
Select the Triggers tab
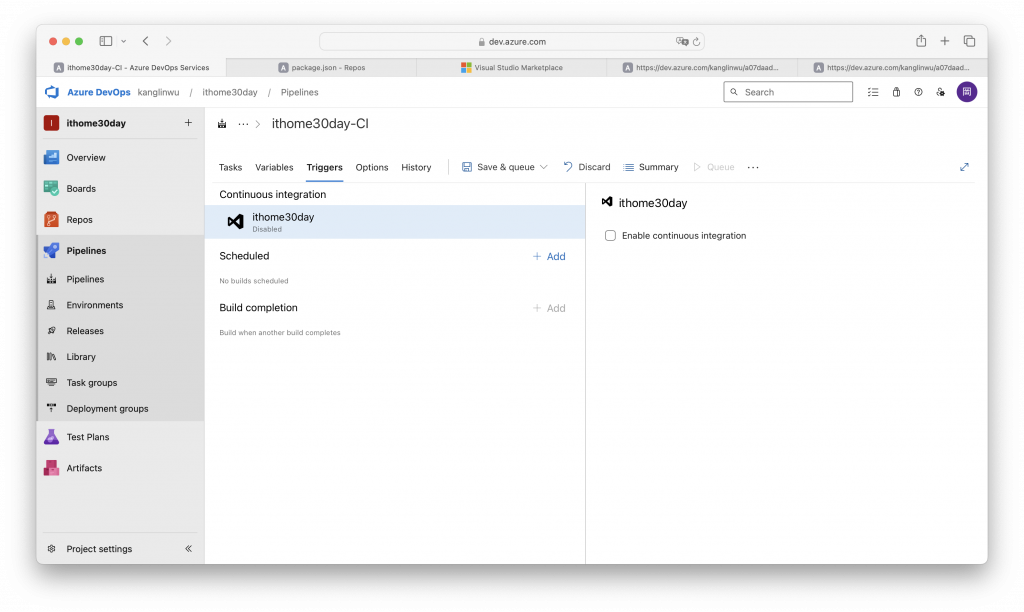pos(325,167)
